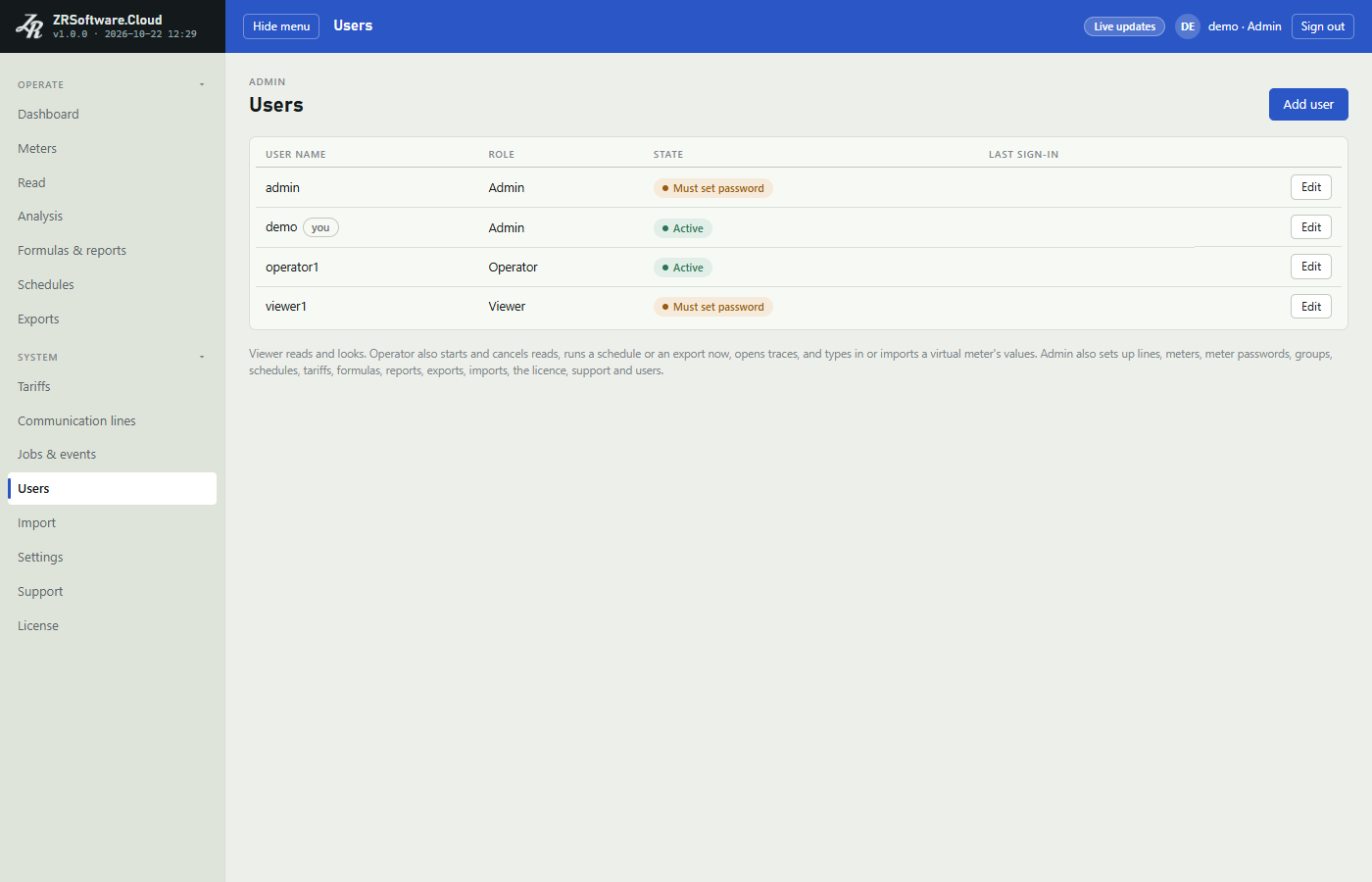Click the ZRSoftware logo icon

pos(29,26)
